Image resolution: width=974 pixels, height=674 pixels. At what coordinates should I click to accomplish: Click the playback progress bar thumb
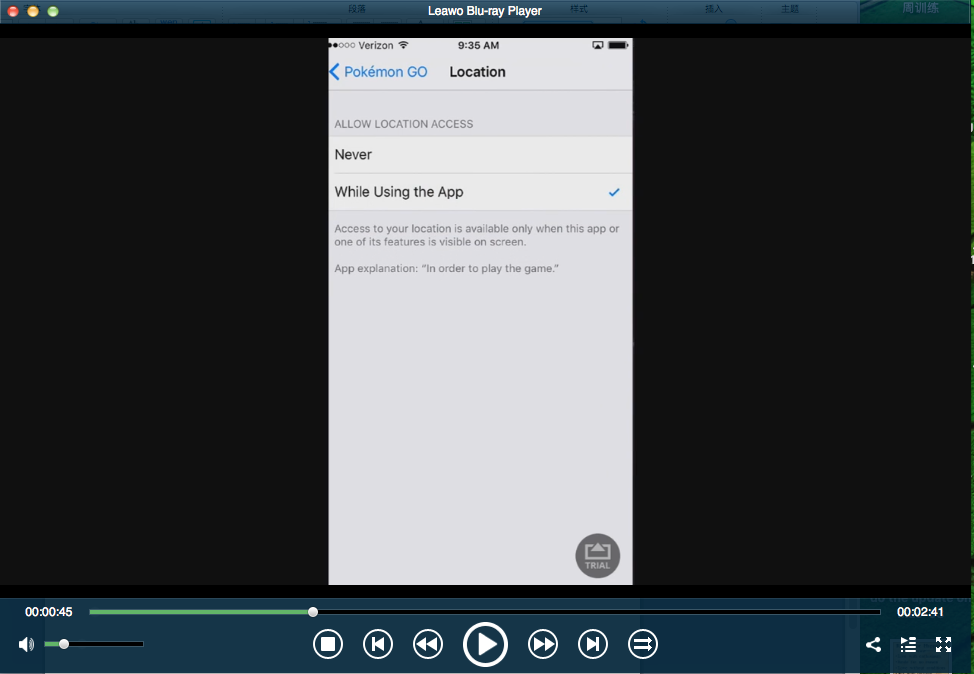point(313,612)
